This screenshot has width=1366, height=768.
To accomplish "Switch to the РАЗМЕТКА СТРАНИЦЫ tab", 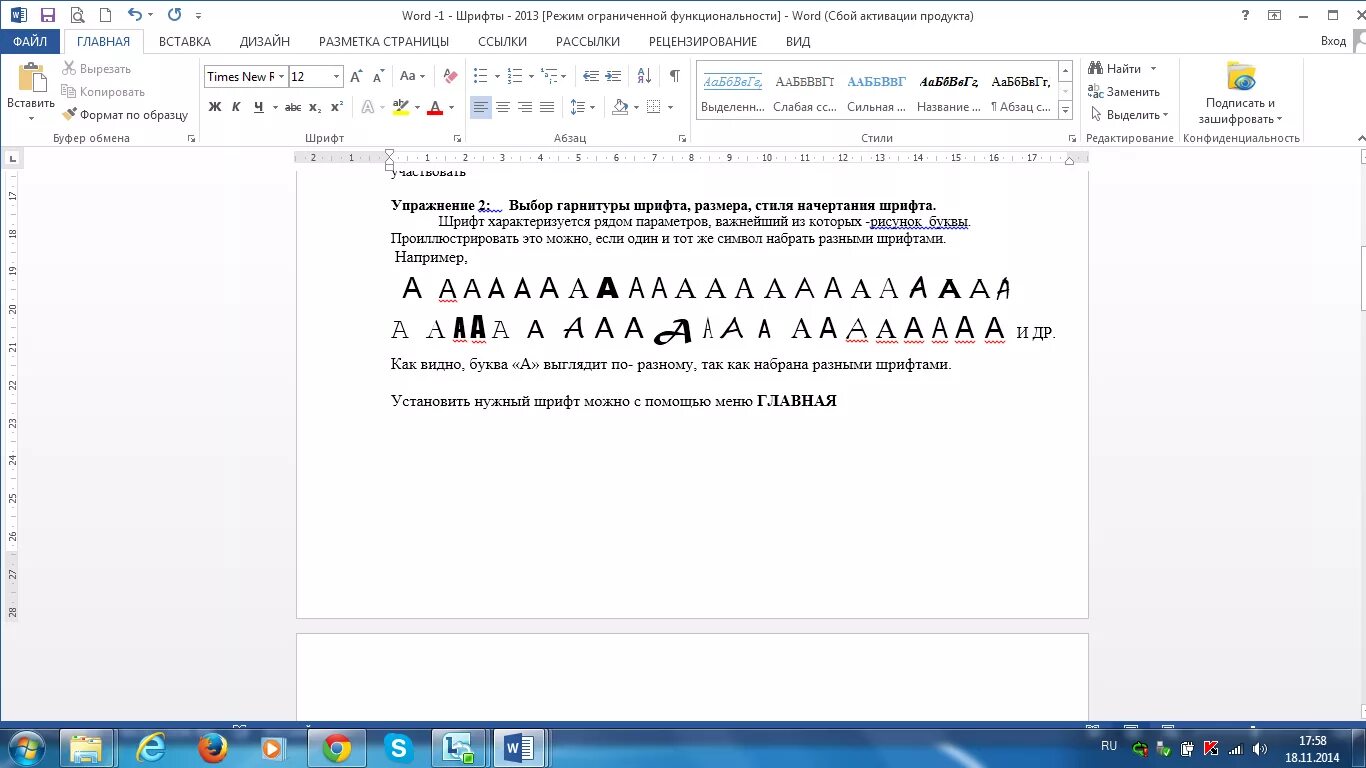I will pos(384,41).
